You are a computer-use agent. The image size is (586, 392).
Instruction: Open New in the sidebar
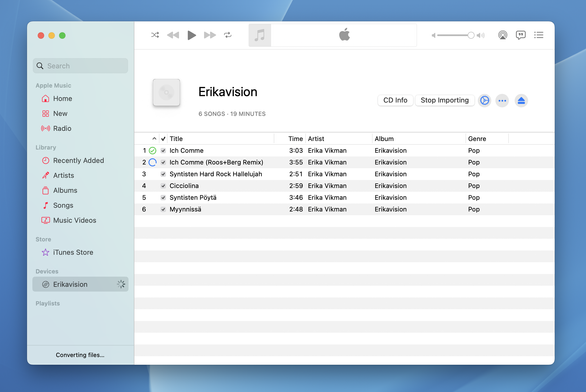coord(80,114)
